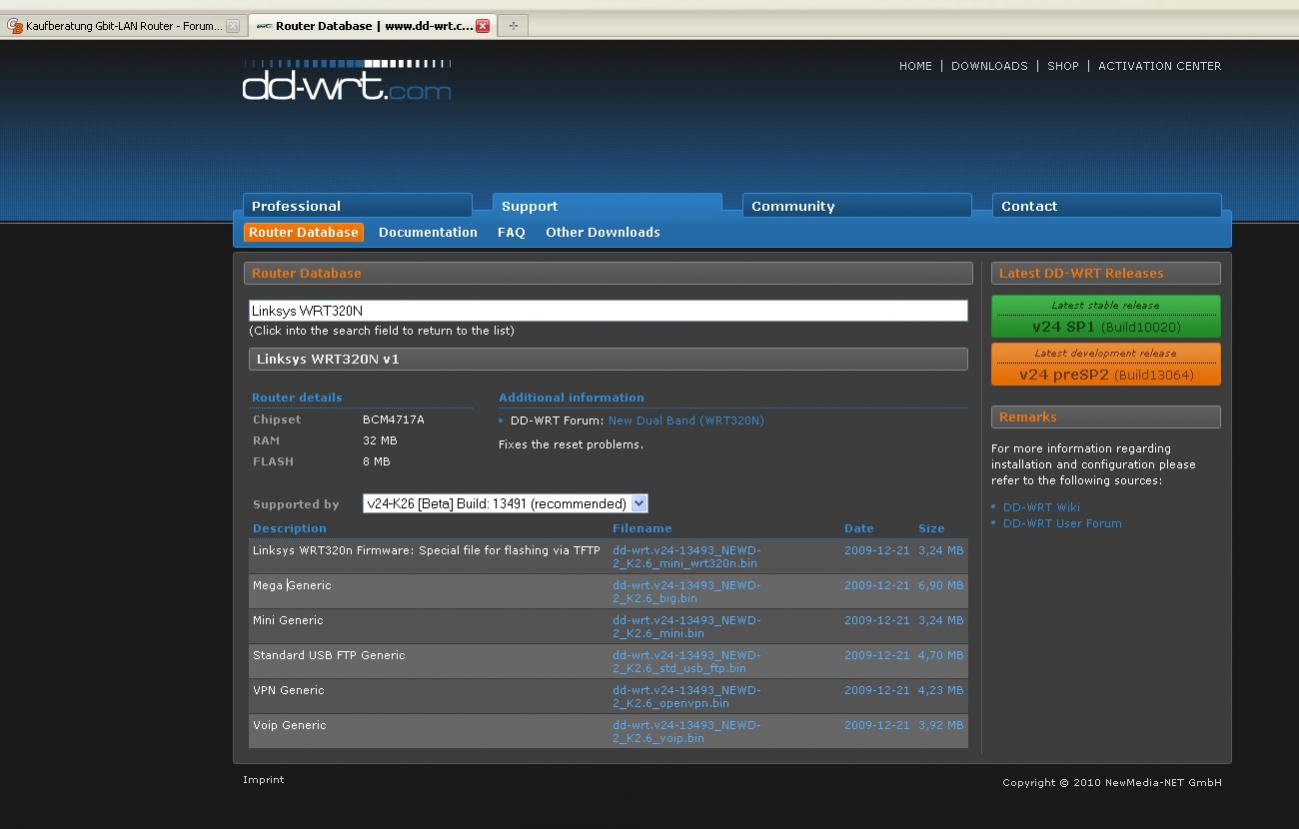Click the 6,90 MB size value

point(941,586)
